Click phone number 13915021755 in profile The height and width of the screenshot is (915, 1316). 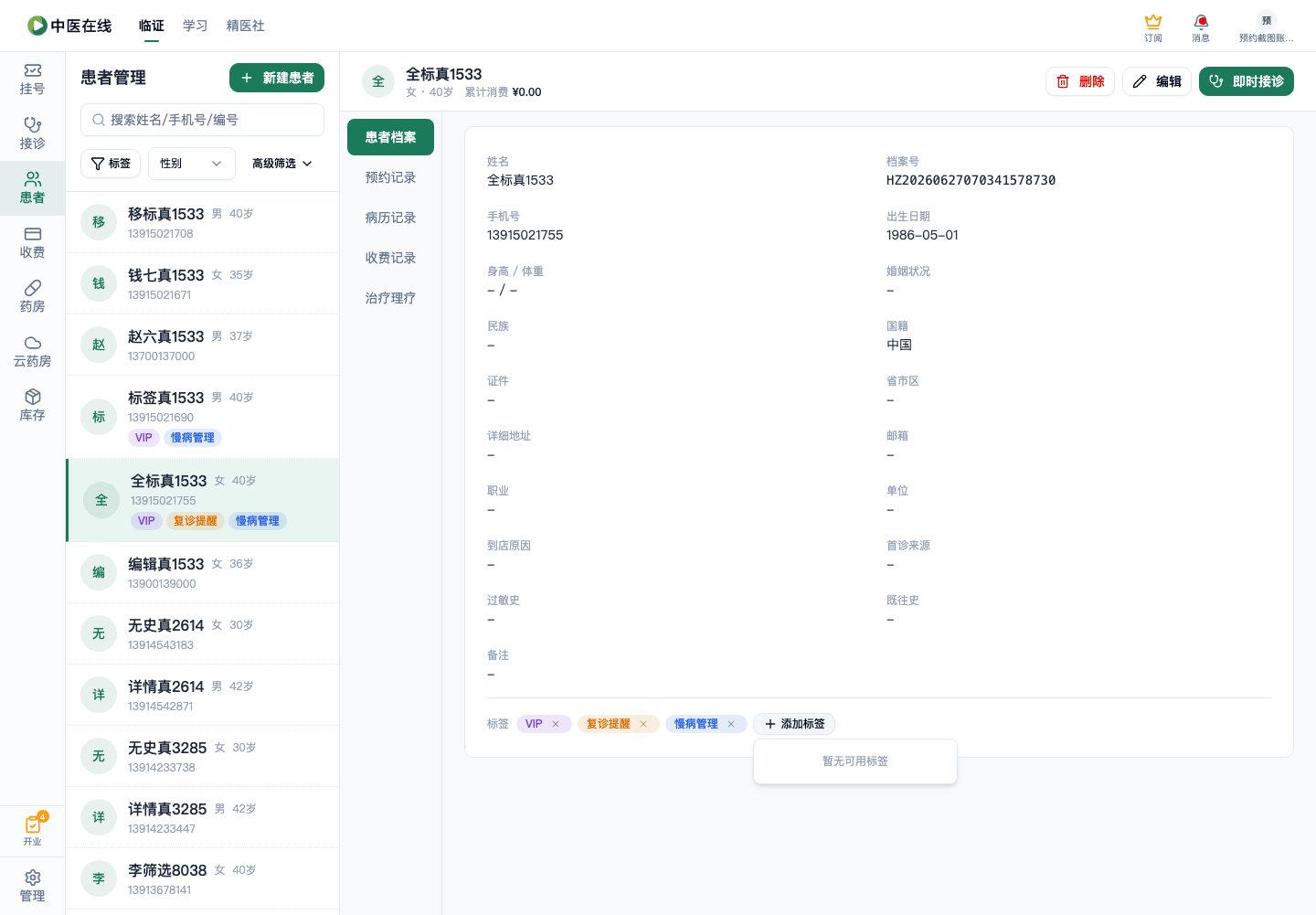coord(525,235)
